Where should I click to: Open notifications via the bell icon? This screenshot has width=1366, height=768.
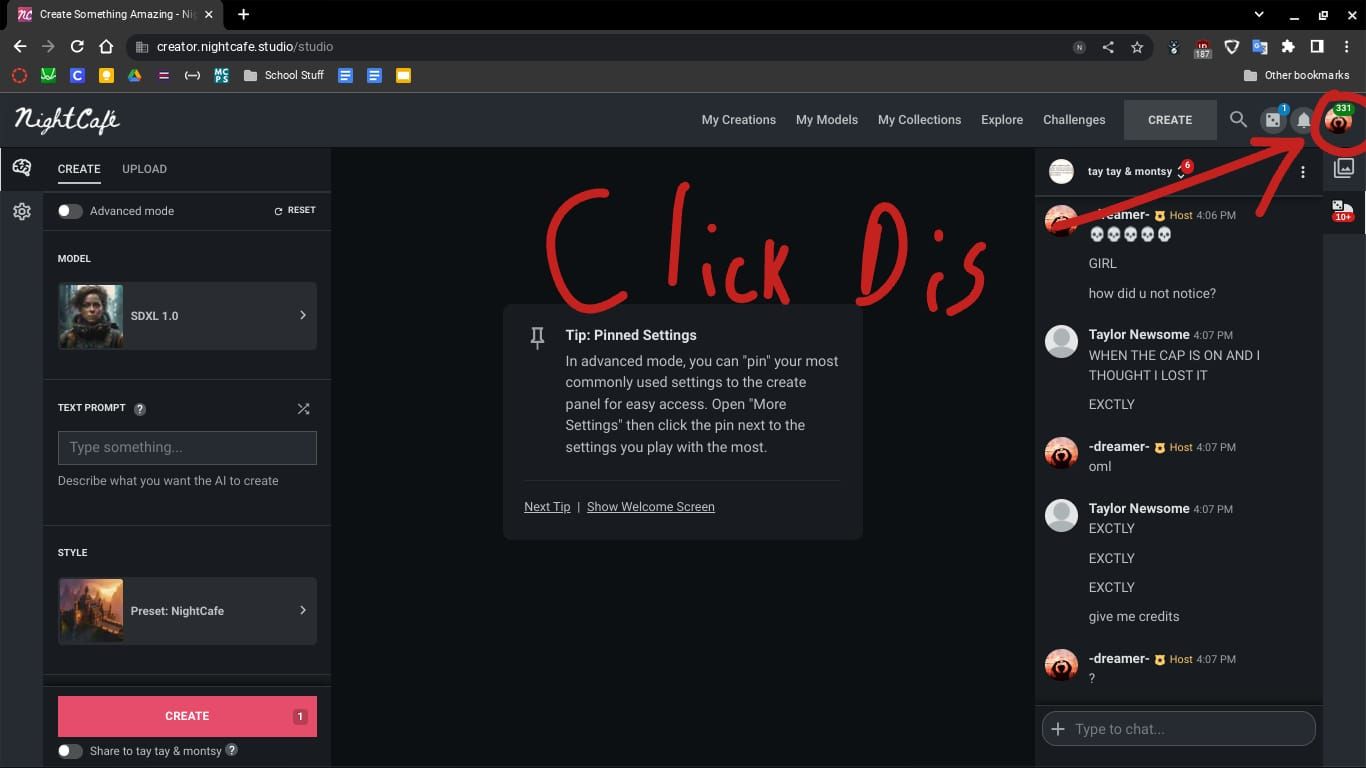click(1303, 119)
